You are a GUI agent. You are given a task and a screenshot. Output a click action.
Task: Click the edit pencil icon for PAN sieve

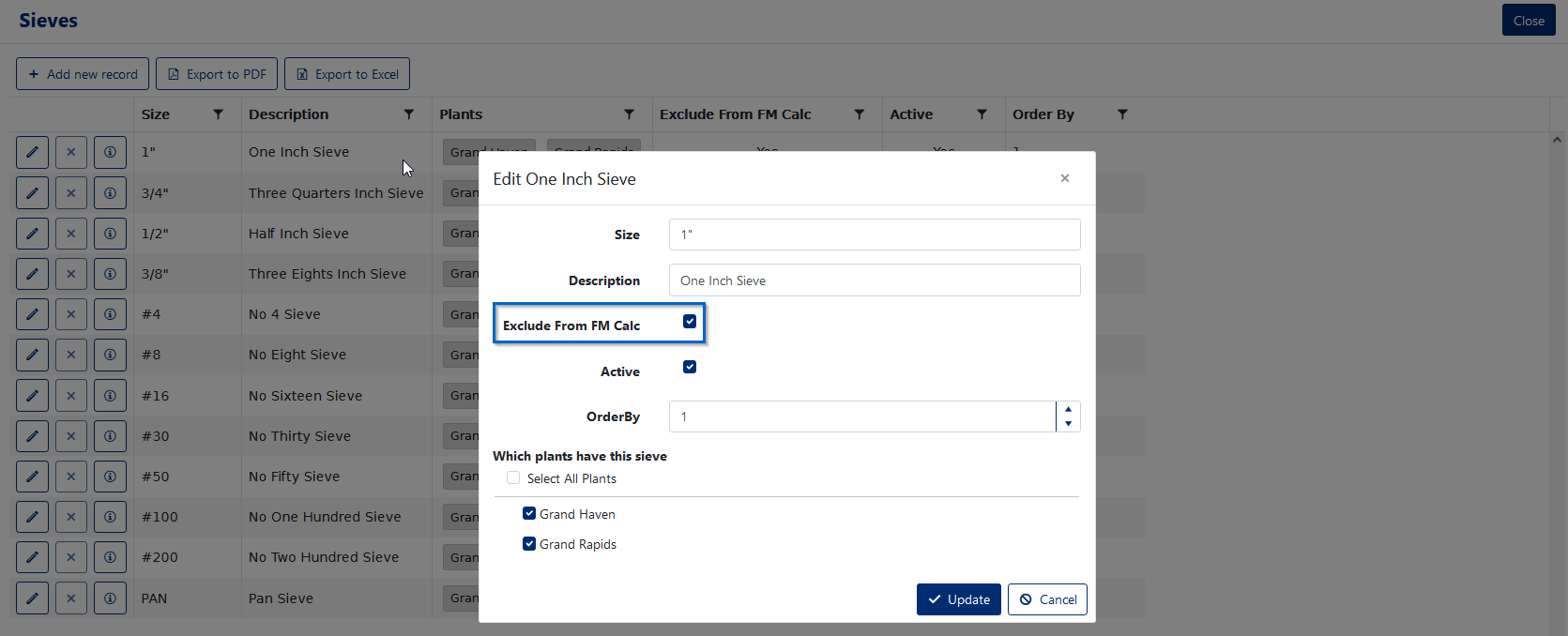[32, 598]
